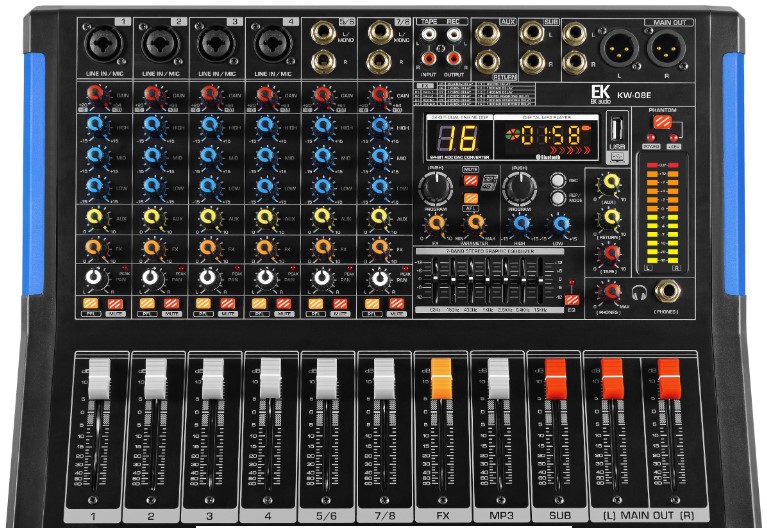Click the 15kHz graphic EQ slider
767x528 pixels.
[540, 281]
